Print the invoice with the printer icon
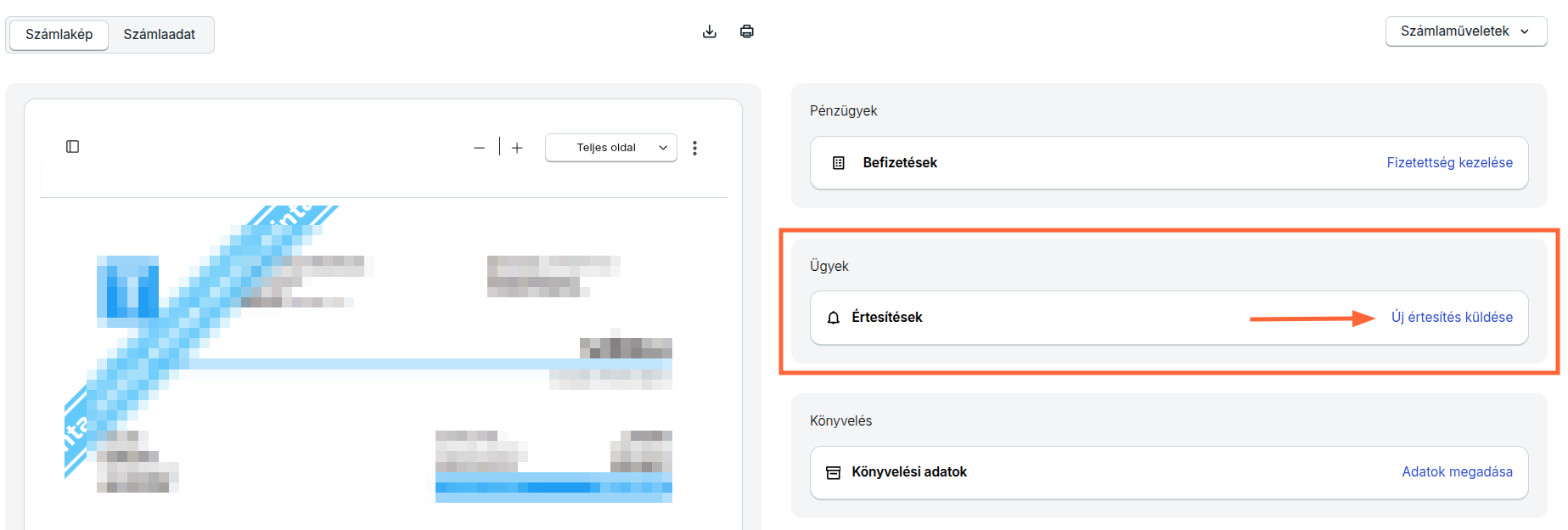Image resolution: width=1568 pixels, height=530 pixels. (x=747, y=32)
